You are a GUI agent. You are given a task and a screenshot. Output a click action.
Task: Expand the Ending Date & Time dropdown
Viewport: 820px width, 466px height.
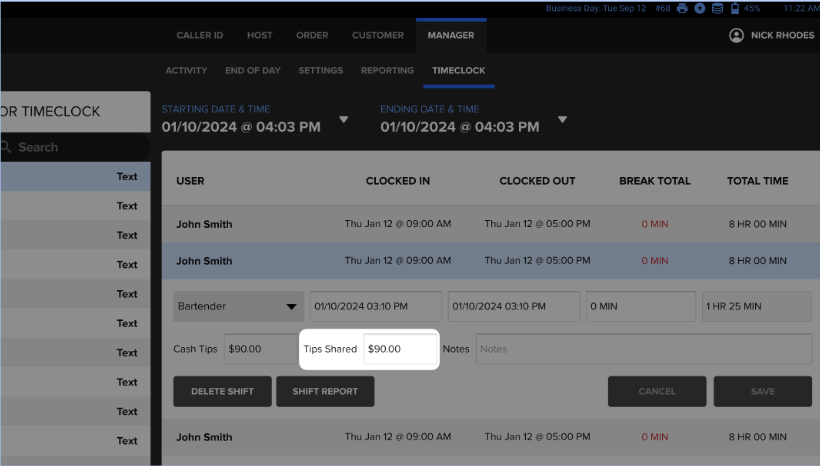(562, 119)
